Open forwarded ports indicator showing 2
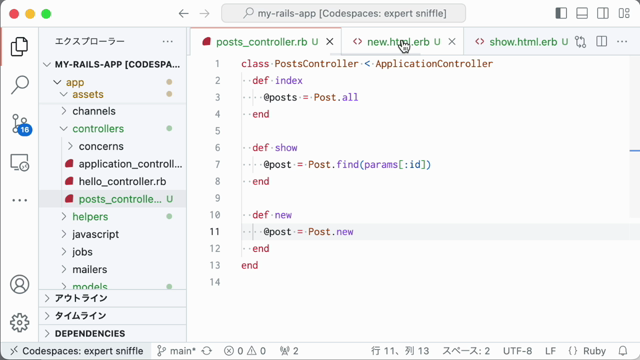 point(289,351)
